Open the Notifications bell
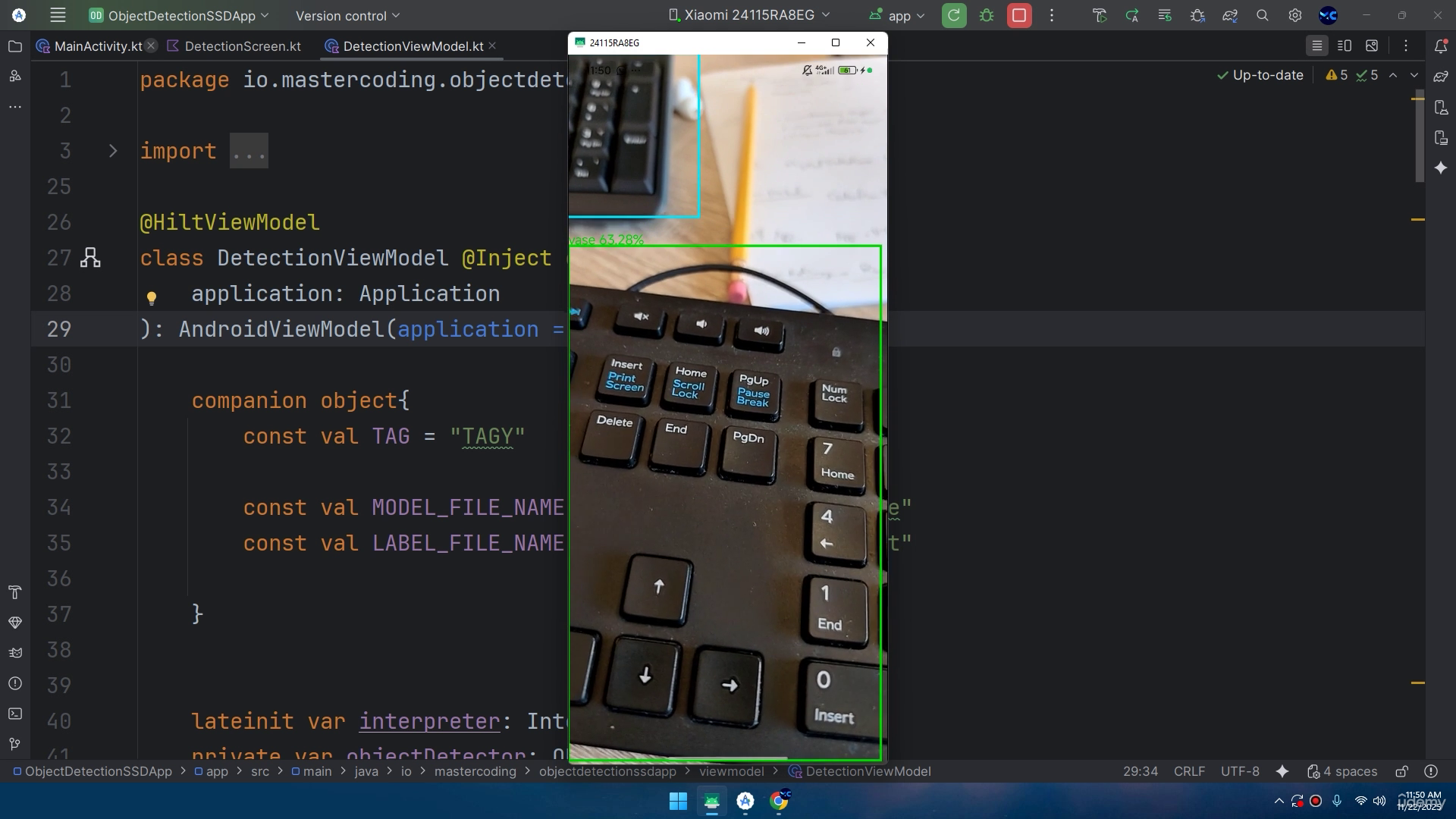Viewport: 1456px width, 819px height. pos(1441,46)
